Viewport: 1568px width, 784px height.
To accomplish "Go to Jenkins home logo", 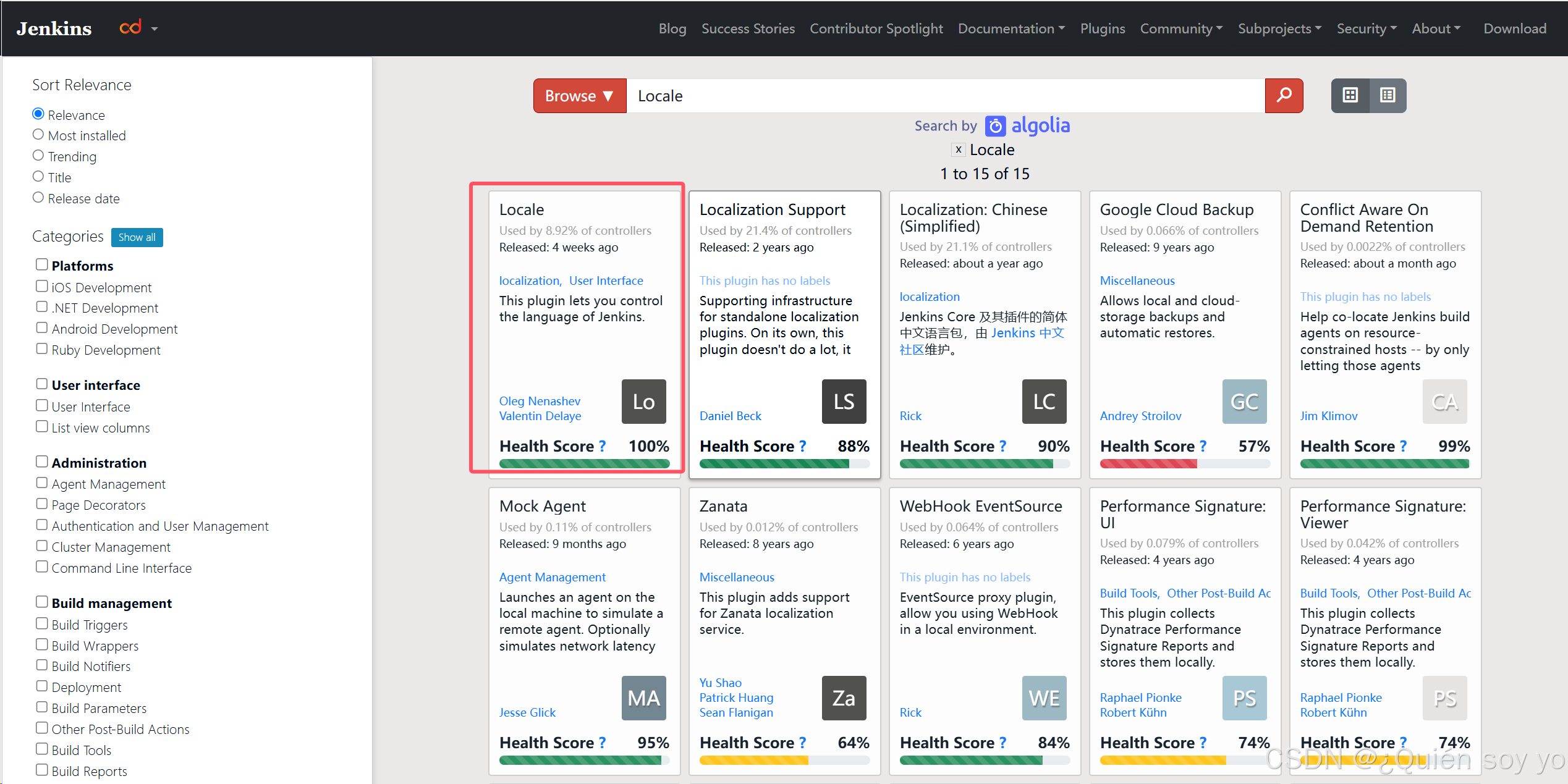I will pyautogui.click(x=54, y=28).
